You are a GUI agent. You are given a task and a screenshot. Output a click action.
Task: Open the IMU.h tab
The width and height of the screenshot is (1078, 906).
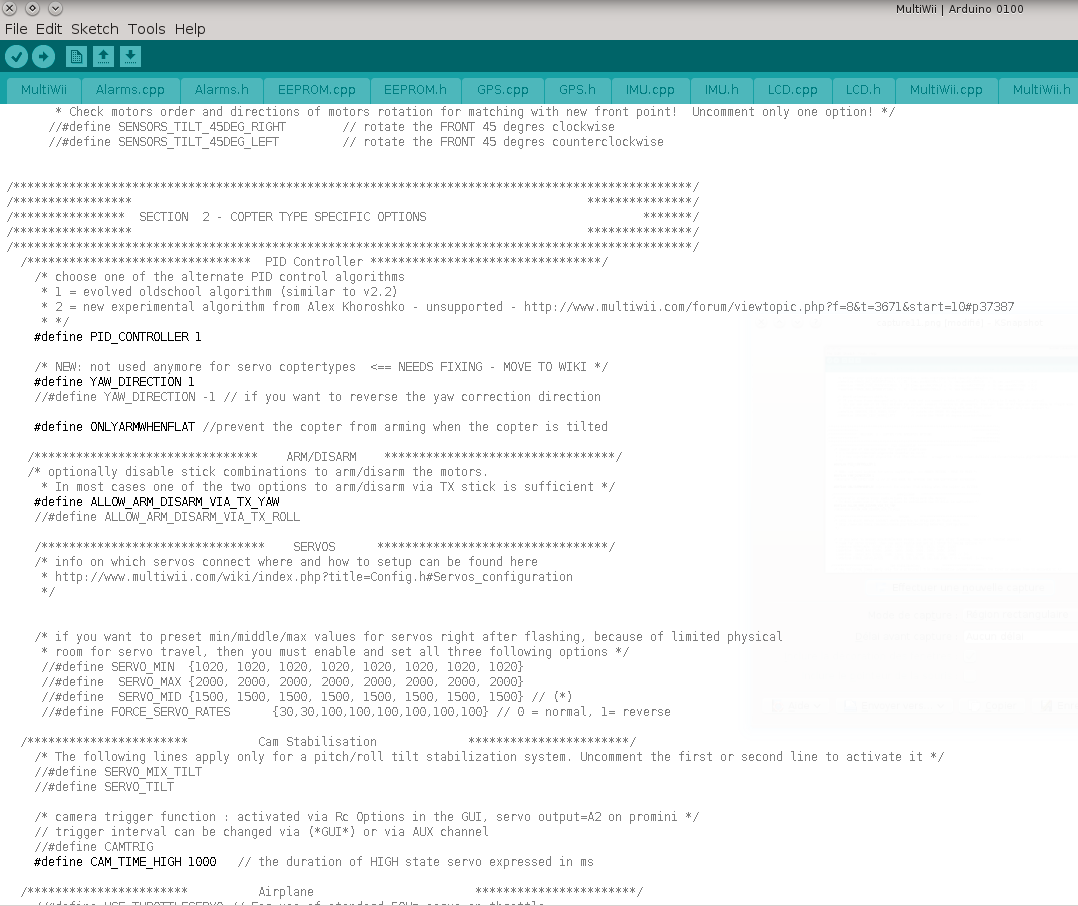(x=721, y=90)
